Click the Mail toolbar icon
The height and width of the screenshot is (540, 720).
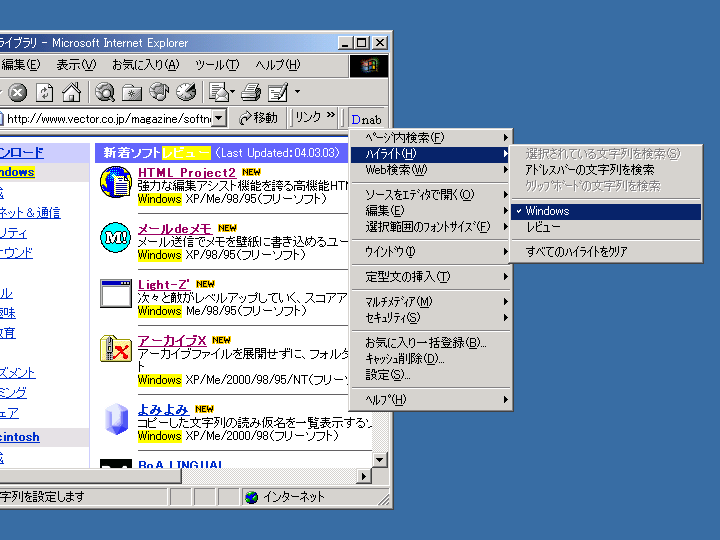(x=219, y=92)
